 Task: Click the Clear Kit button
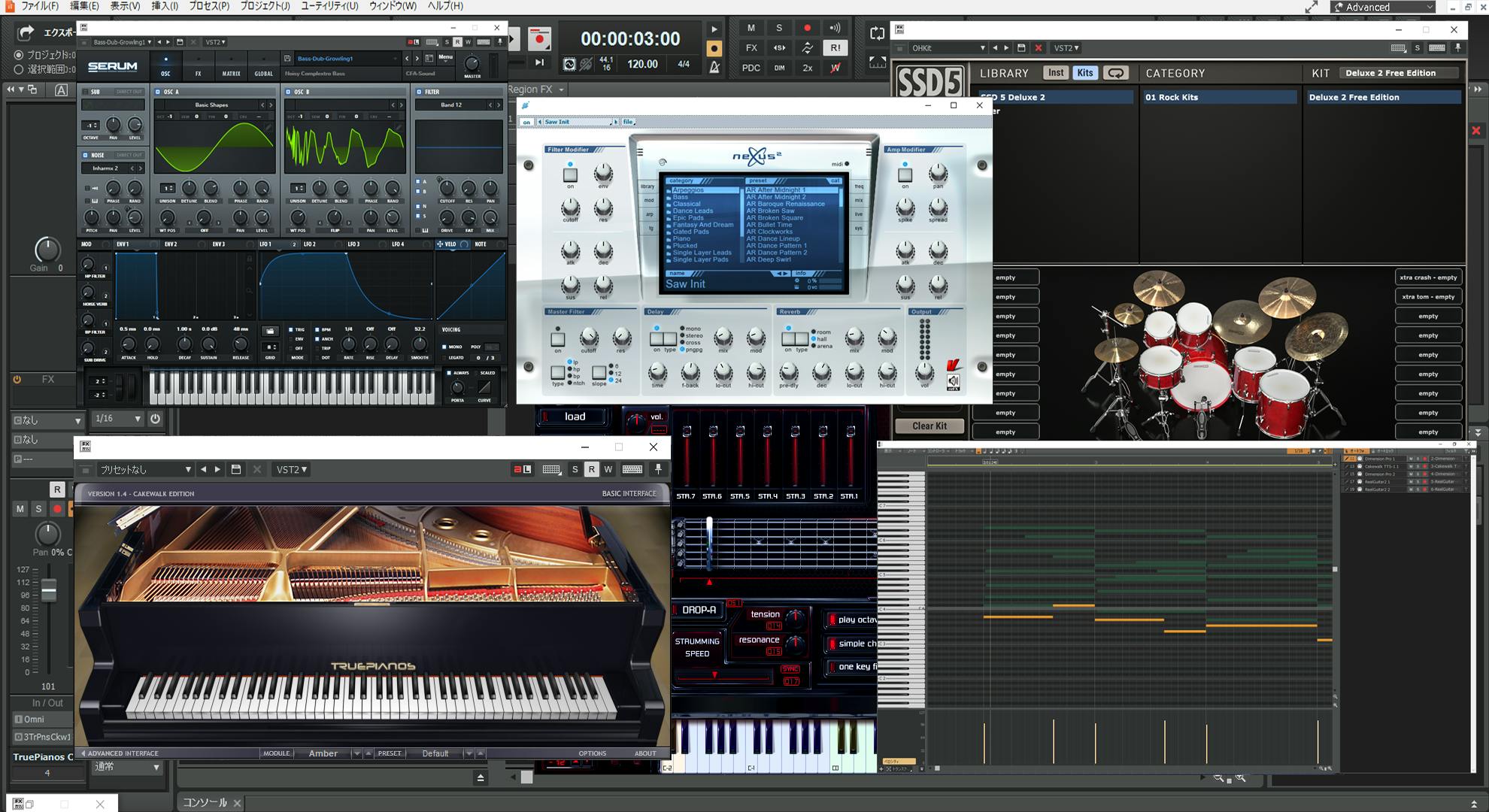(x=929, y=426)
